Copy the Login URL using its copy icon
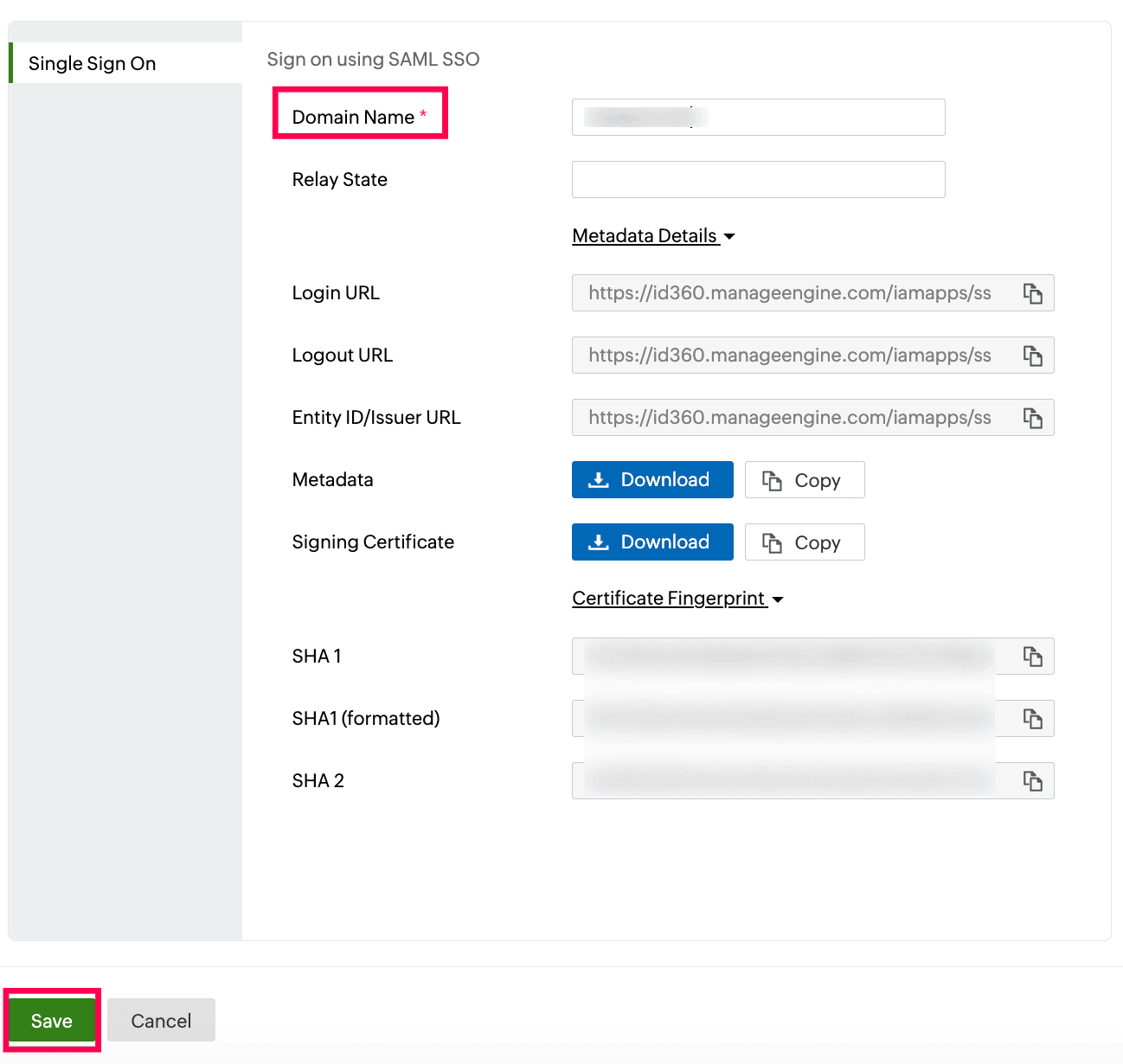Viewport: 1123px width, 1064px height. point(1032,293)
